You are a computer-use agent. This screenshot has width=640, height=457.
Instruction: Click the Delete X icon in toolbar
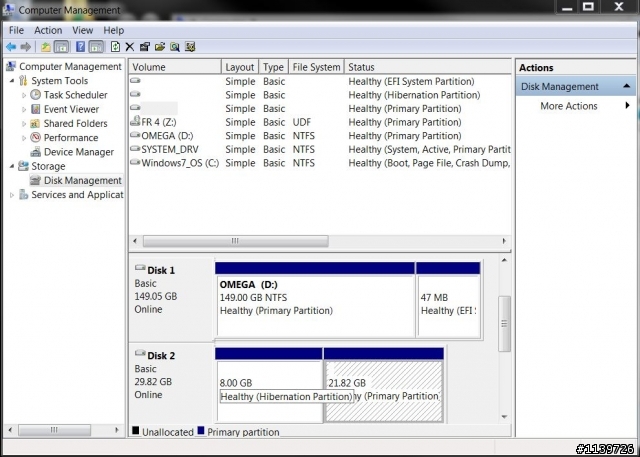coord(129,47)
